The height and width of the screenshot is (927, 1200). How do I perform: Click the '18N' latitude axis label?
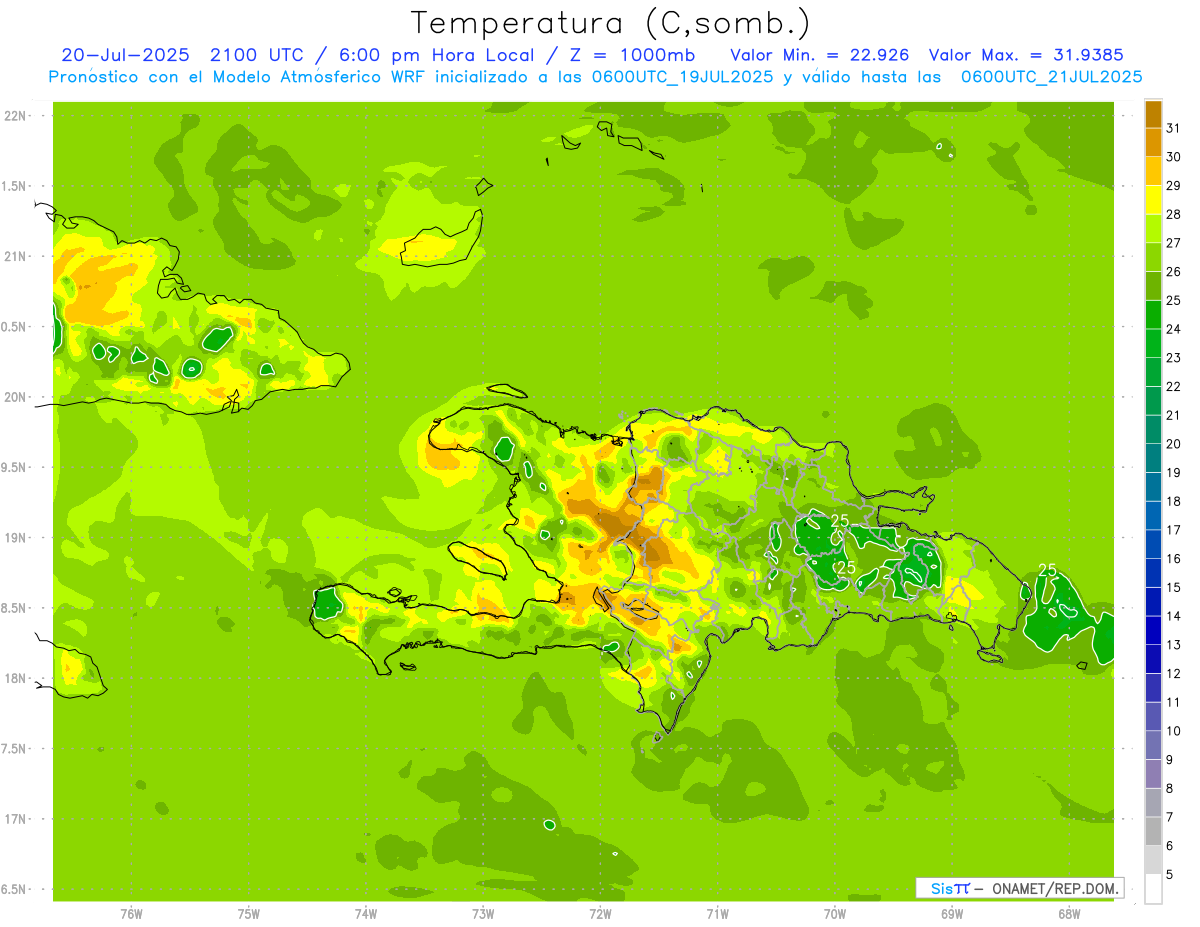15,678
